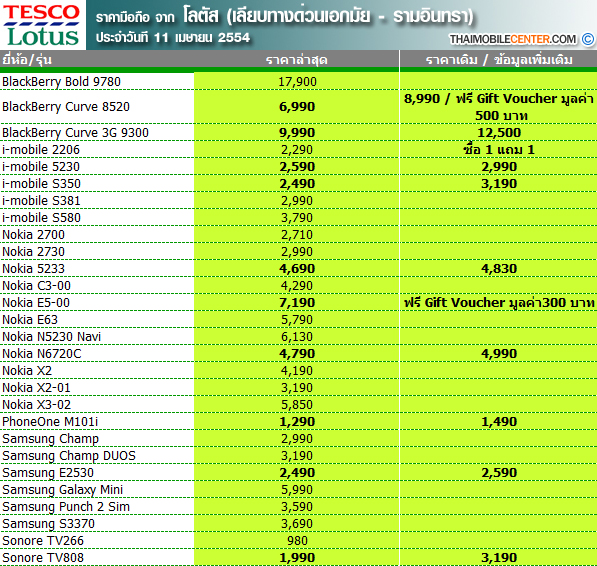Screen dimensions: 597x566
Task: Click the Nokia 5233 entry
Action: point(34,268)
